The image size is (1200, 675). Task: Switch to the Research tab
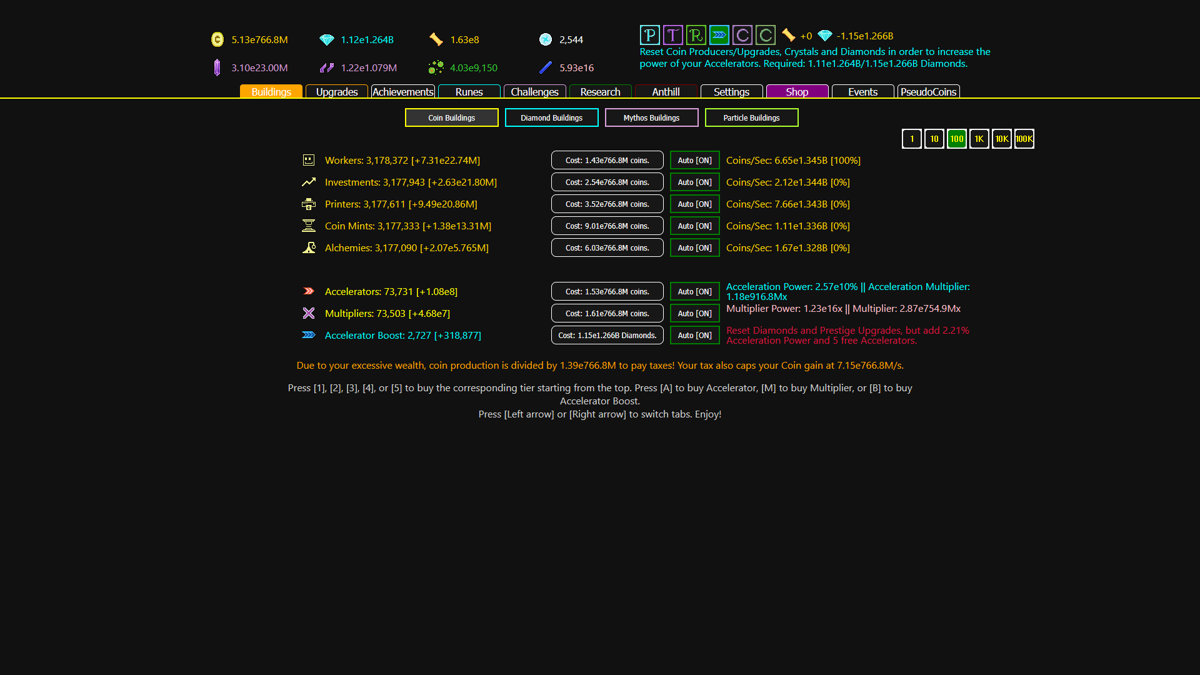[x=600, y=91]
